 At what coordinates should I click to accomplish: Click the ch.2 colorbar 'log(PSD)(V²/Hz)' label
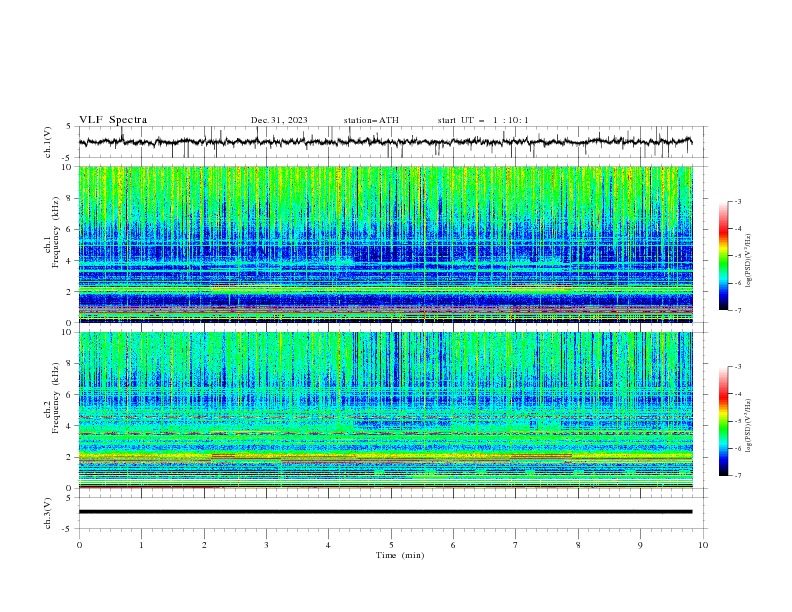coord(748,425)
